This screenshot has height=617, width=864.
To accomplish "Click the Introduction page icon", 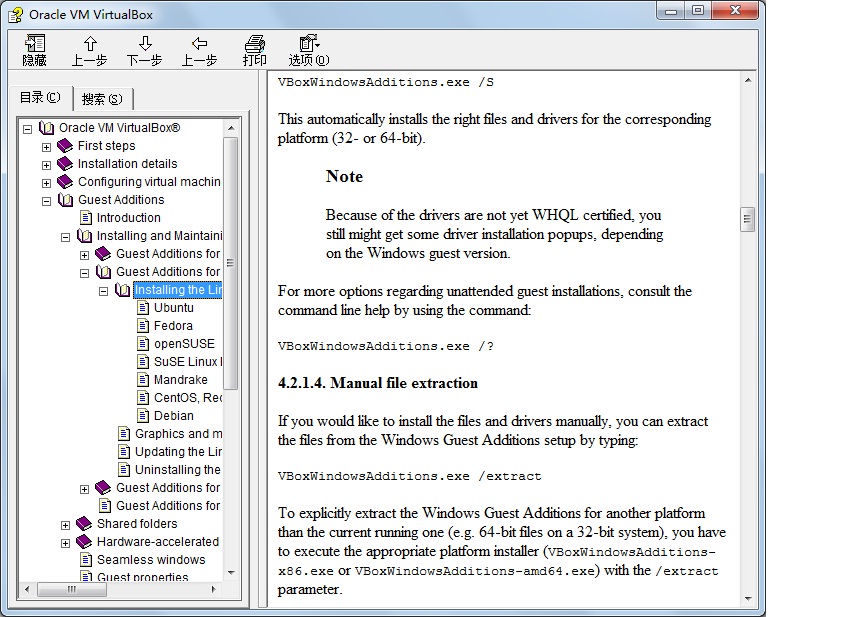I will [86, 218].
